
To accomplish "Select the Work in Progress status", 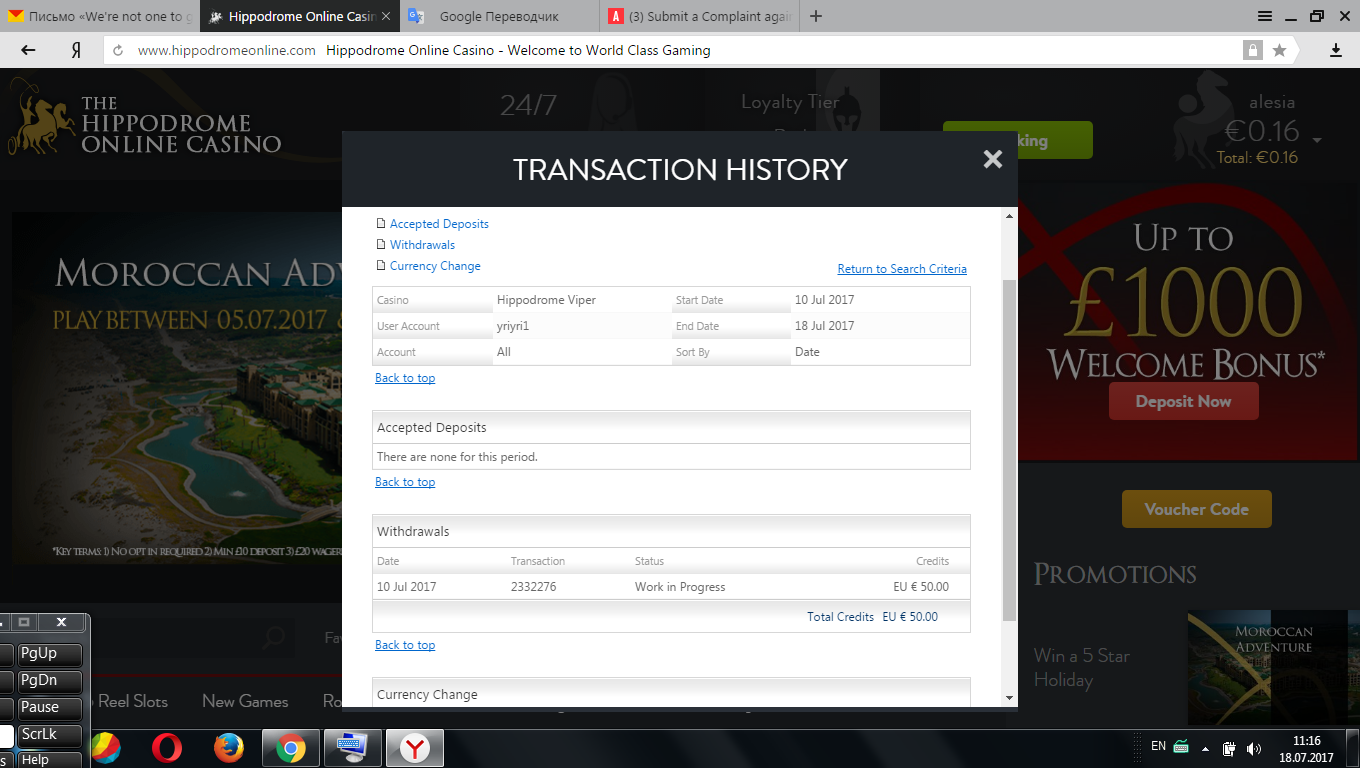I will click(x=680, y=587).
